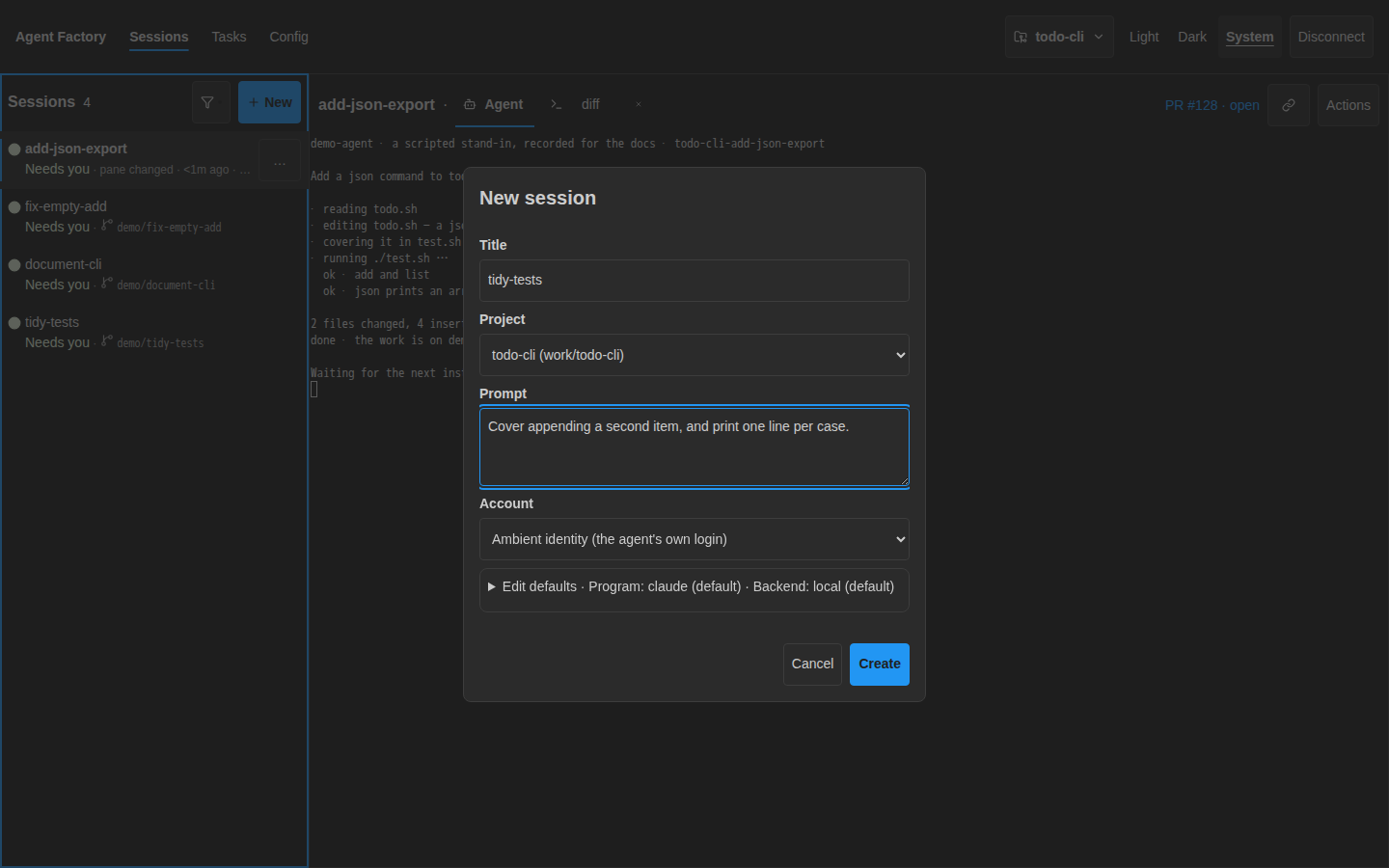The width and height of the screenshot is (1389, 868).
Task: Expand the Edit defaults disclosure
Action: [694, 586]
